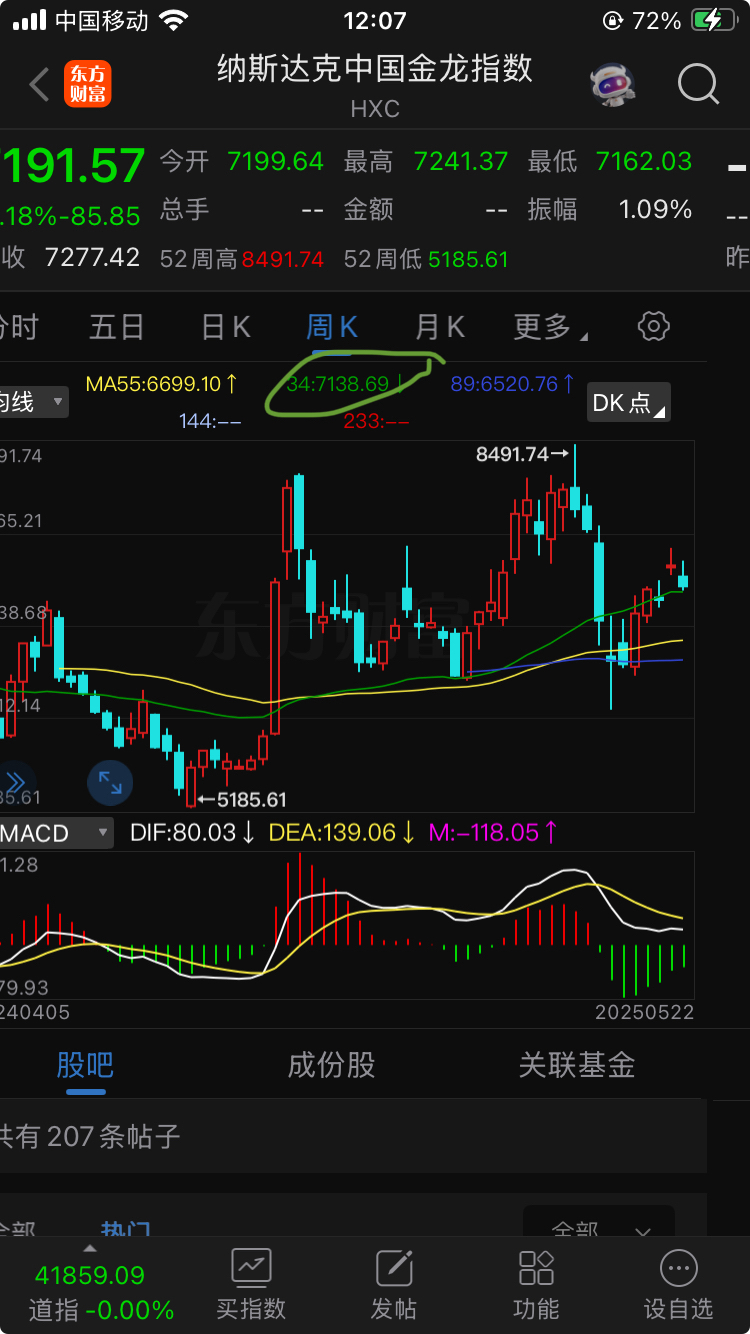Screen dimensions: 750x1334
Task: Tap the 5185.61 low price marker
Action: (x=241, y=799)
